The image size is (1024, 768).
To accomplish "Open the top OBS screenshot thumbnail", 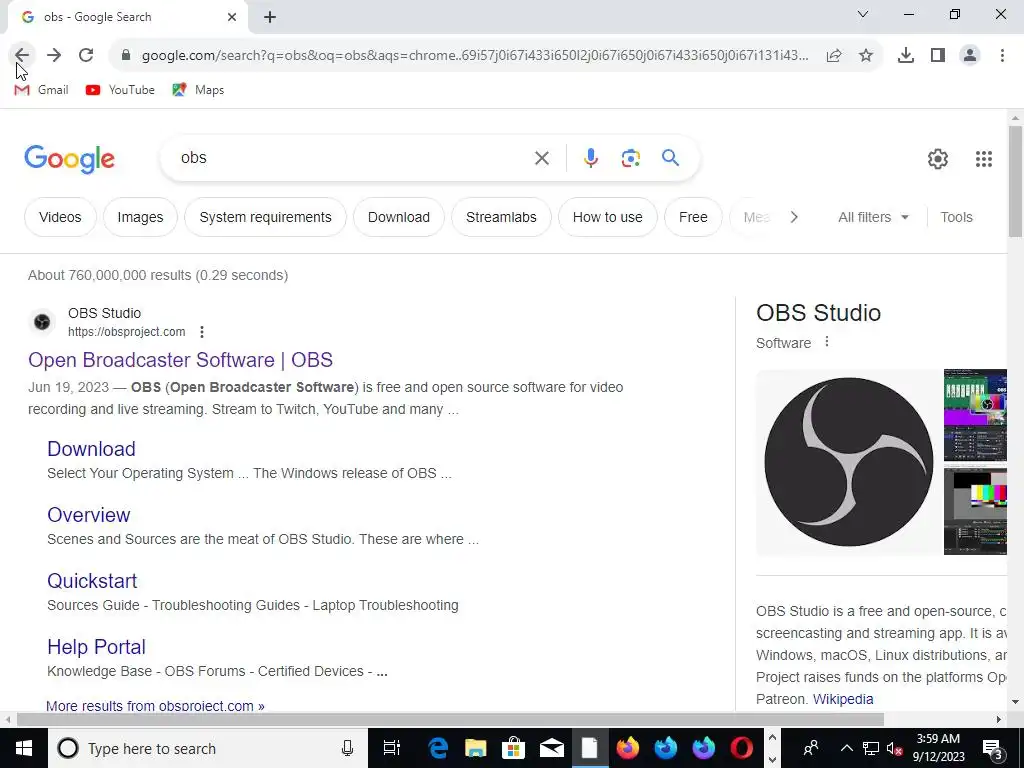I will pos(975,415).
